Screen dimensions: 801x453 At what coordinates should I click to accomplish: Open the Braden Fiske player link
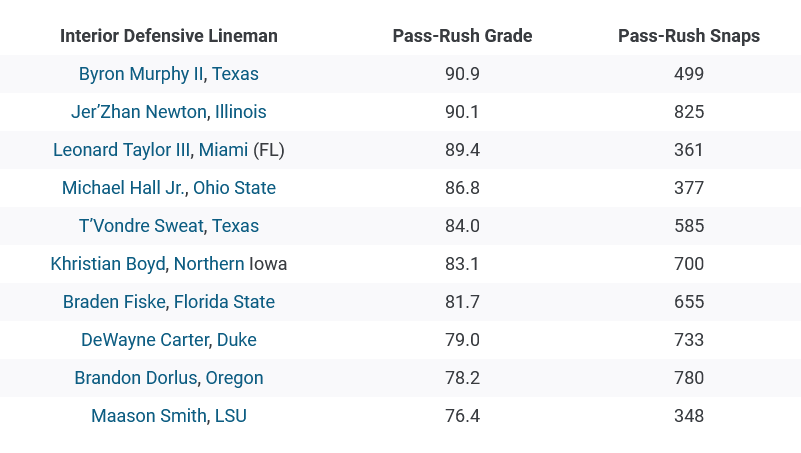coord(116,302)
